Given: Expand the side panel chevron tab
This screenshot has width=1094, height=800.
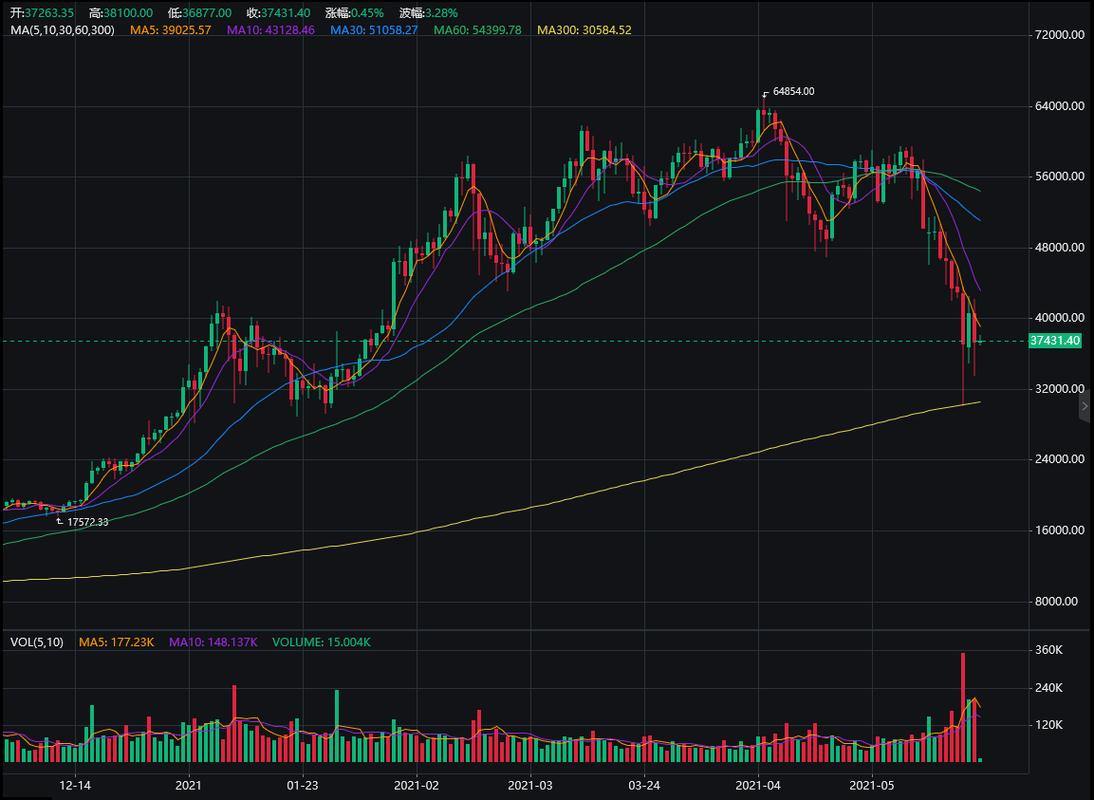Looking at the screenshot, I should click(x=1085, y=406).
